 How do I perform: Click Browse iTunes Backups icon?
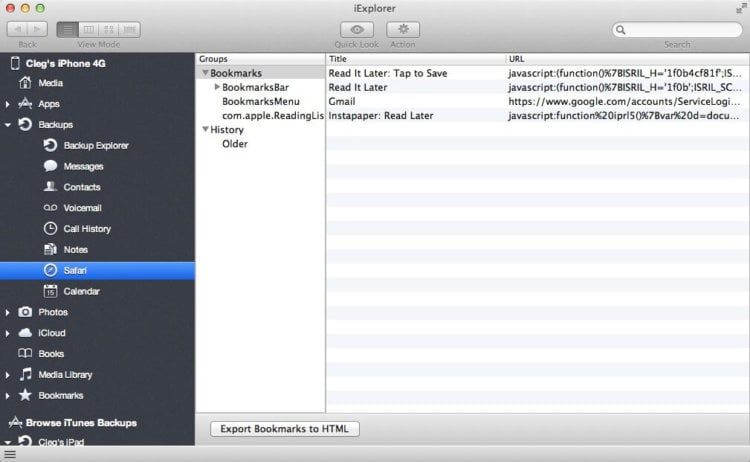point(15,422)
